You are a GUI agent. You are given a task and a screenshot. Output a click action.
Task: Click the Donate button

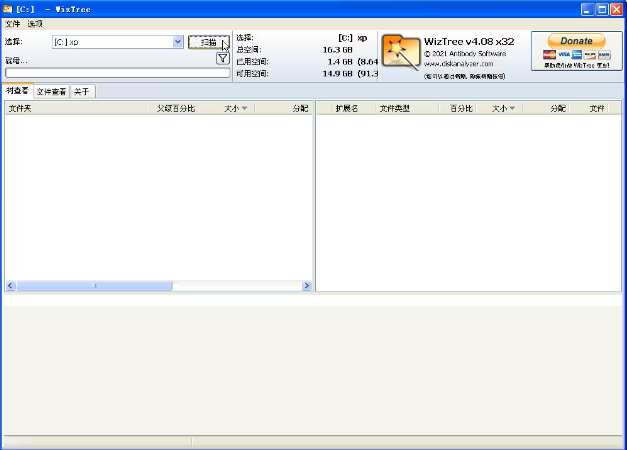(576, 41)
